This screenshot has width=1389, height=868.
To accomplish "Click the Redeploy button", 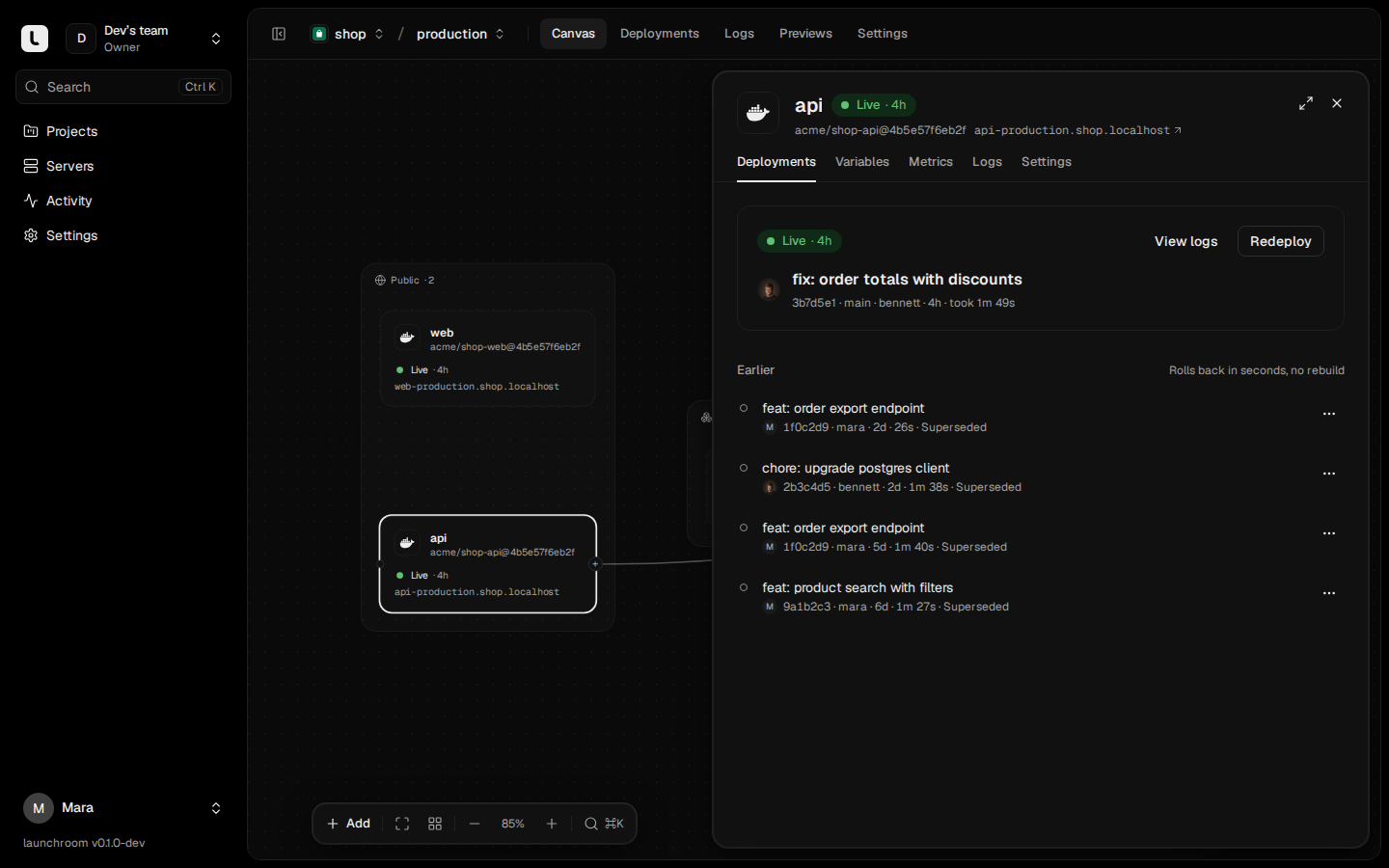I will point(1281,241).
